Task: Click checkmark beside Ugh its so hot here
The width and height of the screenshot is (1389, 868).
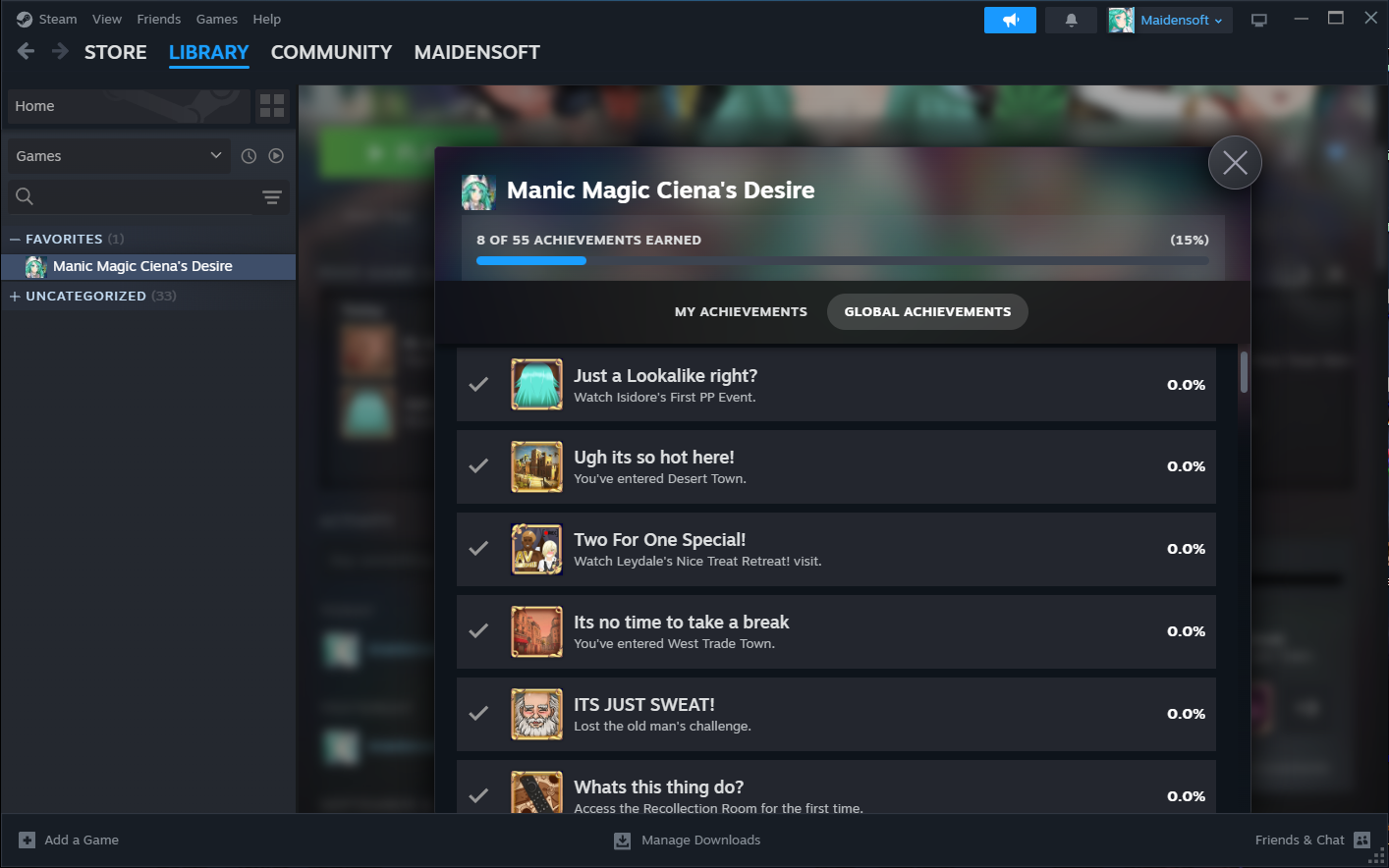Action: (x=478, y=466)
